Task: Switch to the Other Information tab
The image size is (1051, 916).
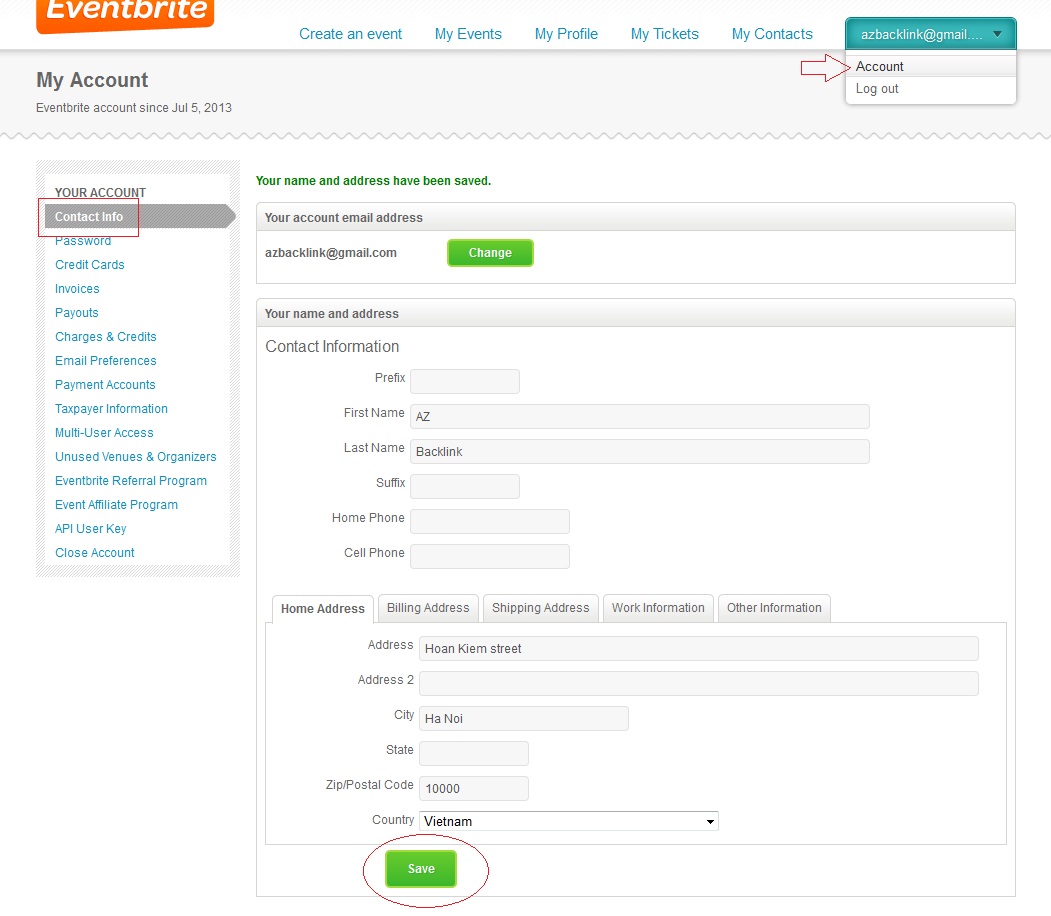Action: [x=774, y=608]
